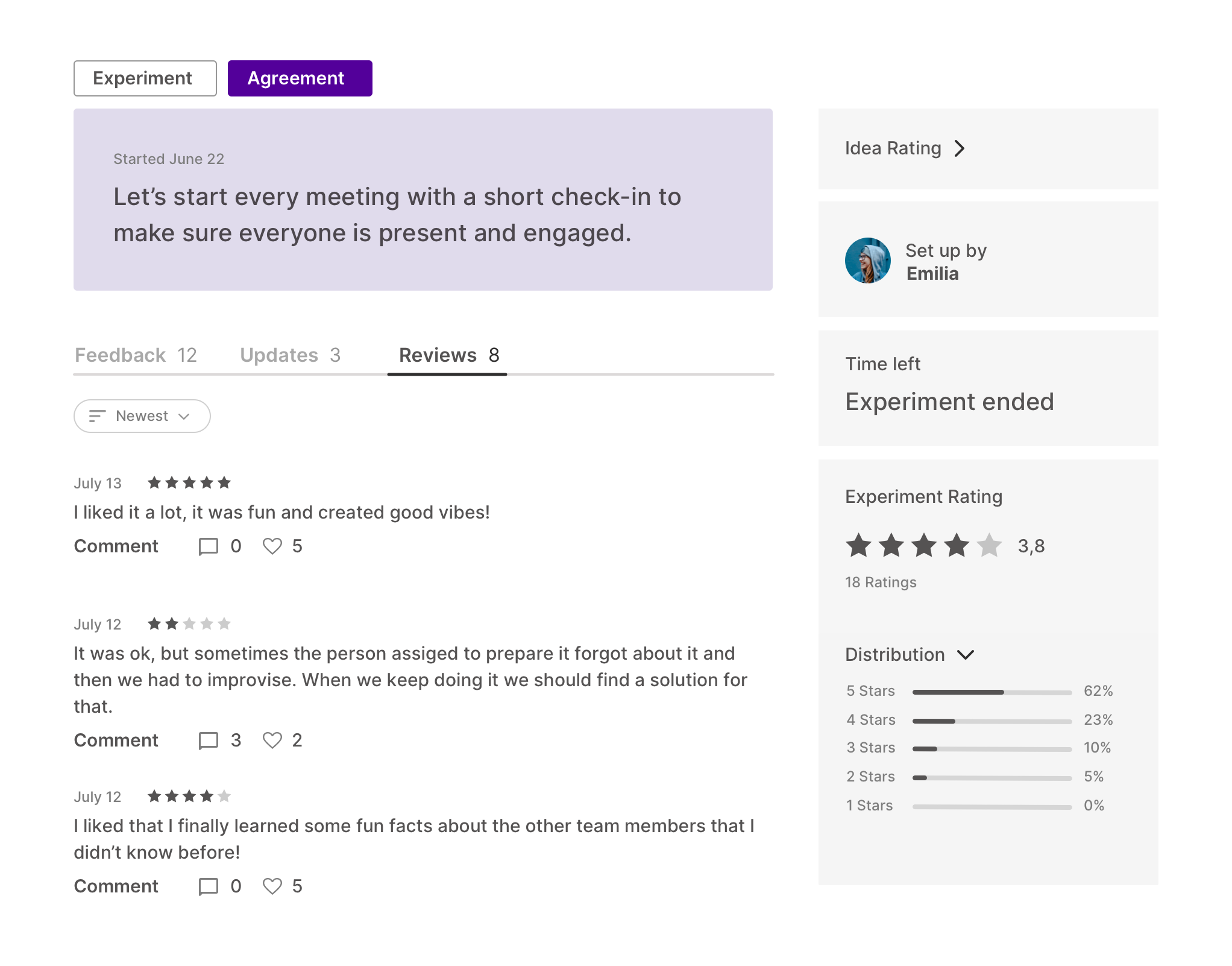Click the sort lines icon beside Newest

pyautogui.click(x=97, y=416)
